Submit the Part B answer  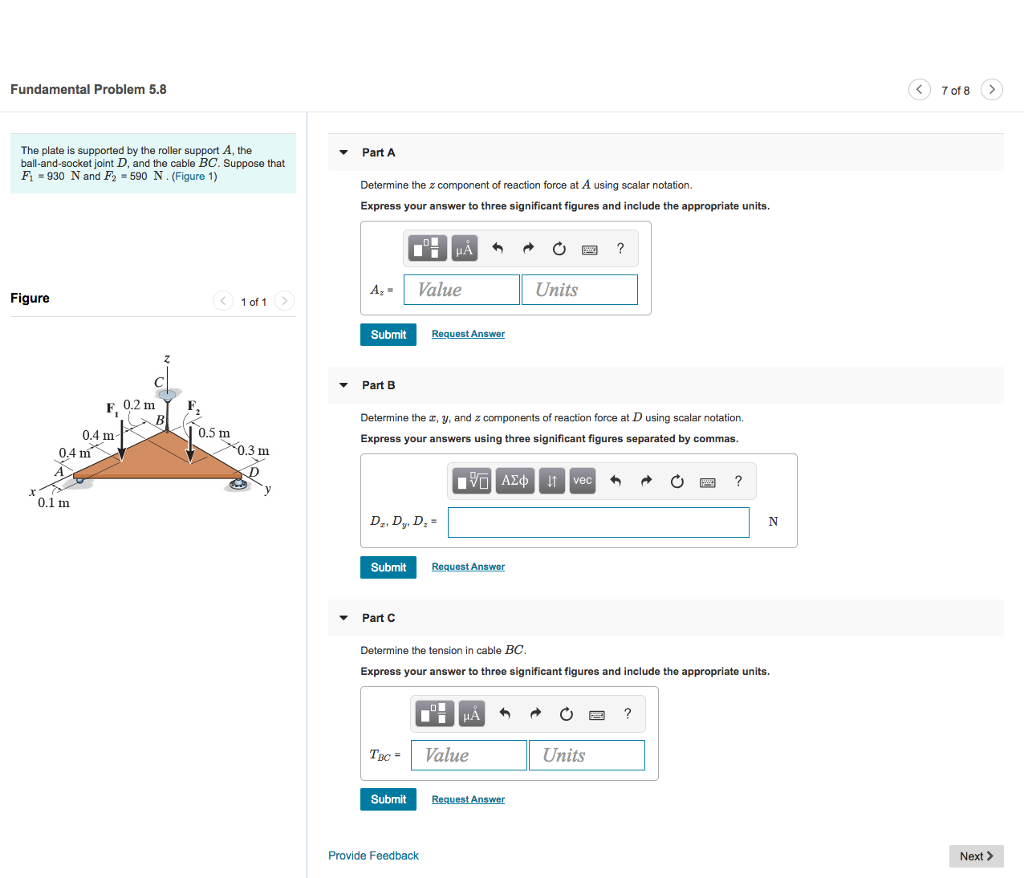(388, 567)
